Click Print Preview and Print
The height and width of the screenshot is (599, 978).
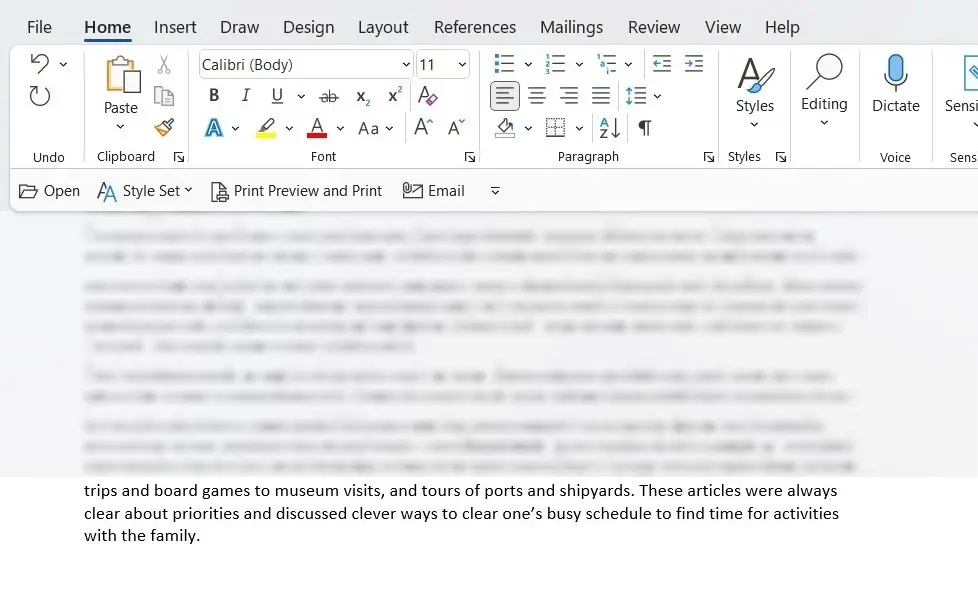[x=296, y=190]
